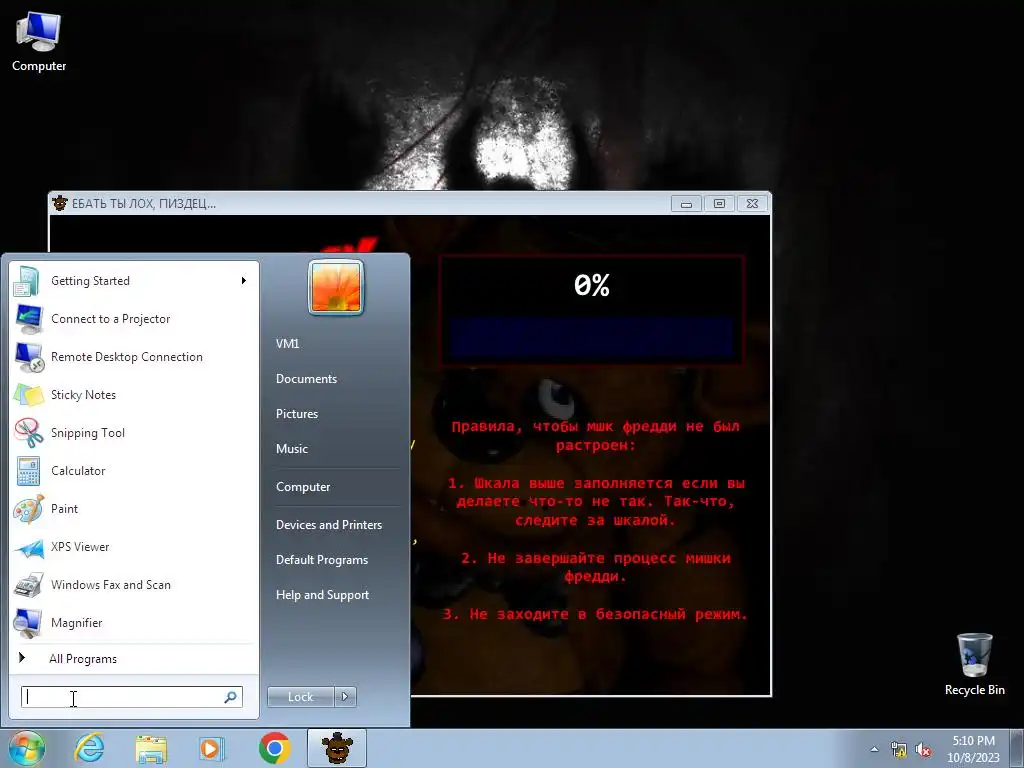
Task: Open Music from Start menu
Action: [x=291, y=449]
